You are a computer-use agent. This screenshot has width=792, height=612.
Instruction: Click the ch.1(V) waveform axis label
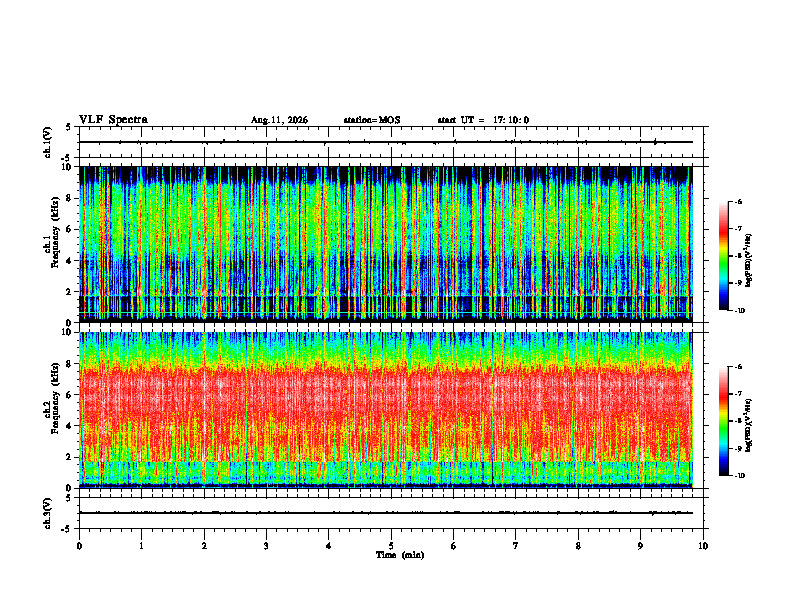click(48, 142)
